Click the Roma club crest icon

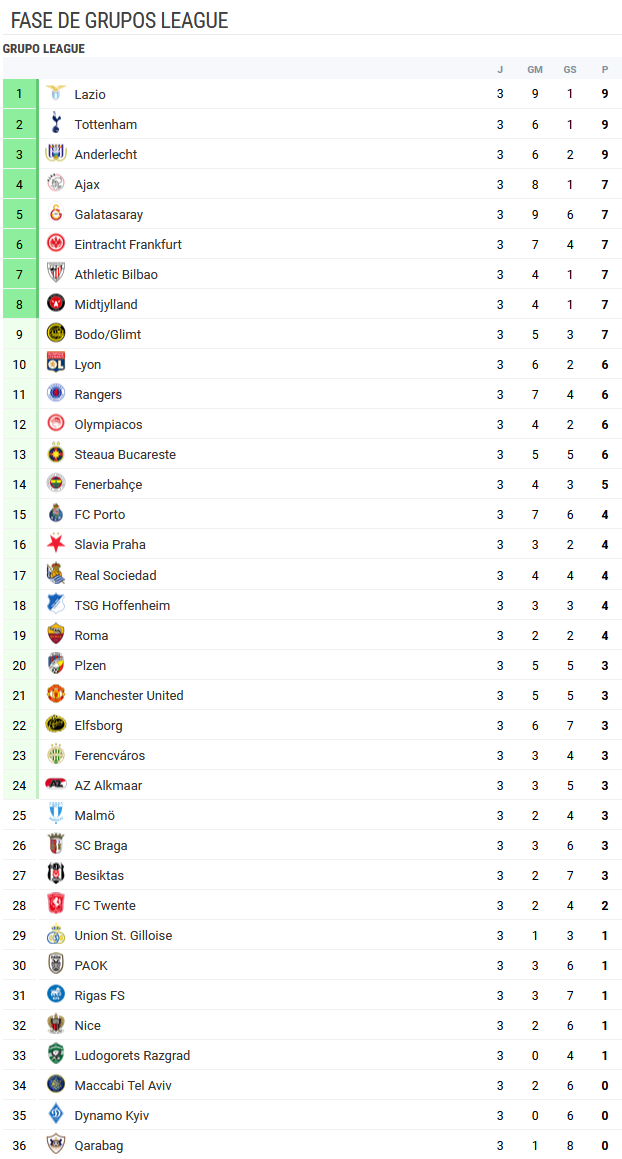[x=56, y=635]
